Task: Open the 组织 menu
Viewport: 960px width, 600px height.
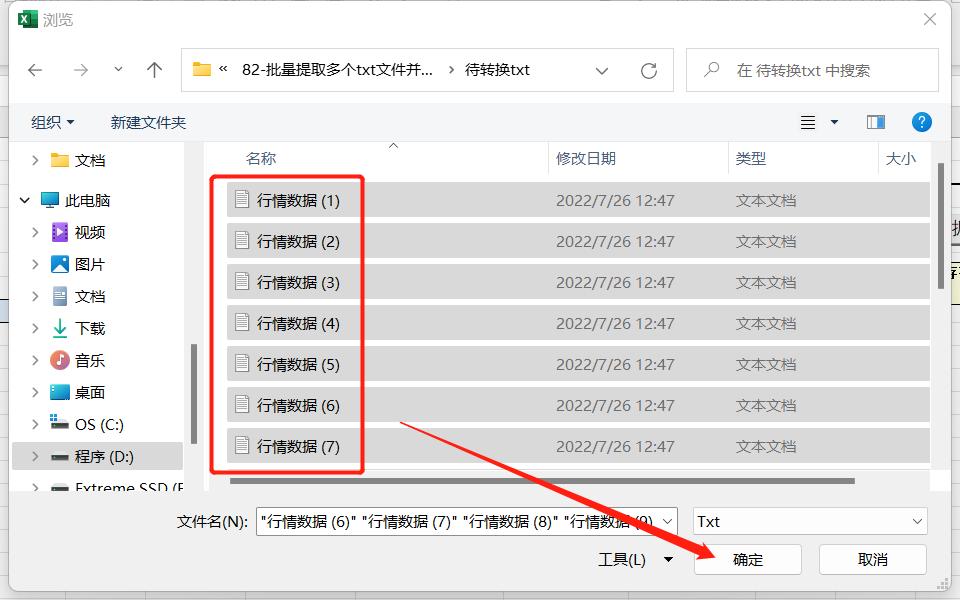Action: (47, 121)
